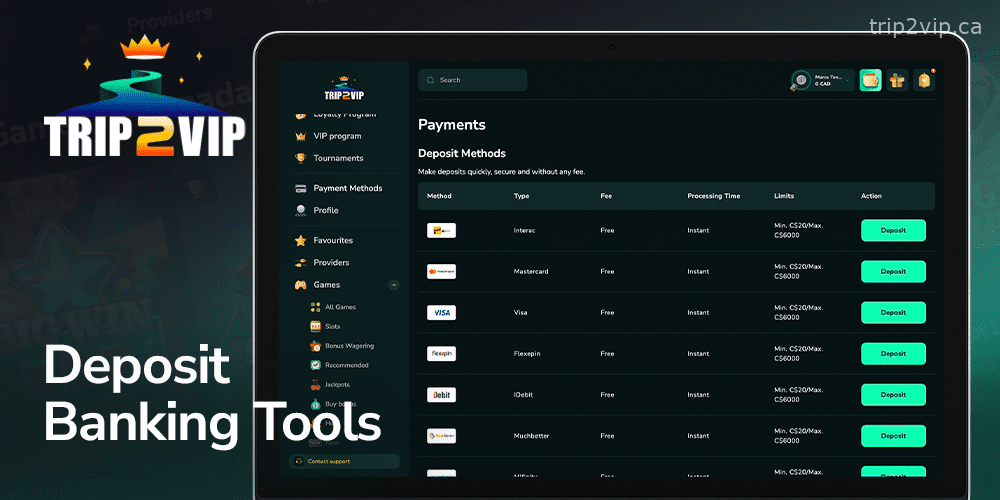Click the headset icon in Contact support

(x=299, y=461)
